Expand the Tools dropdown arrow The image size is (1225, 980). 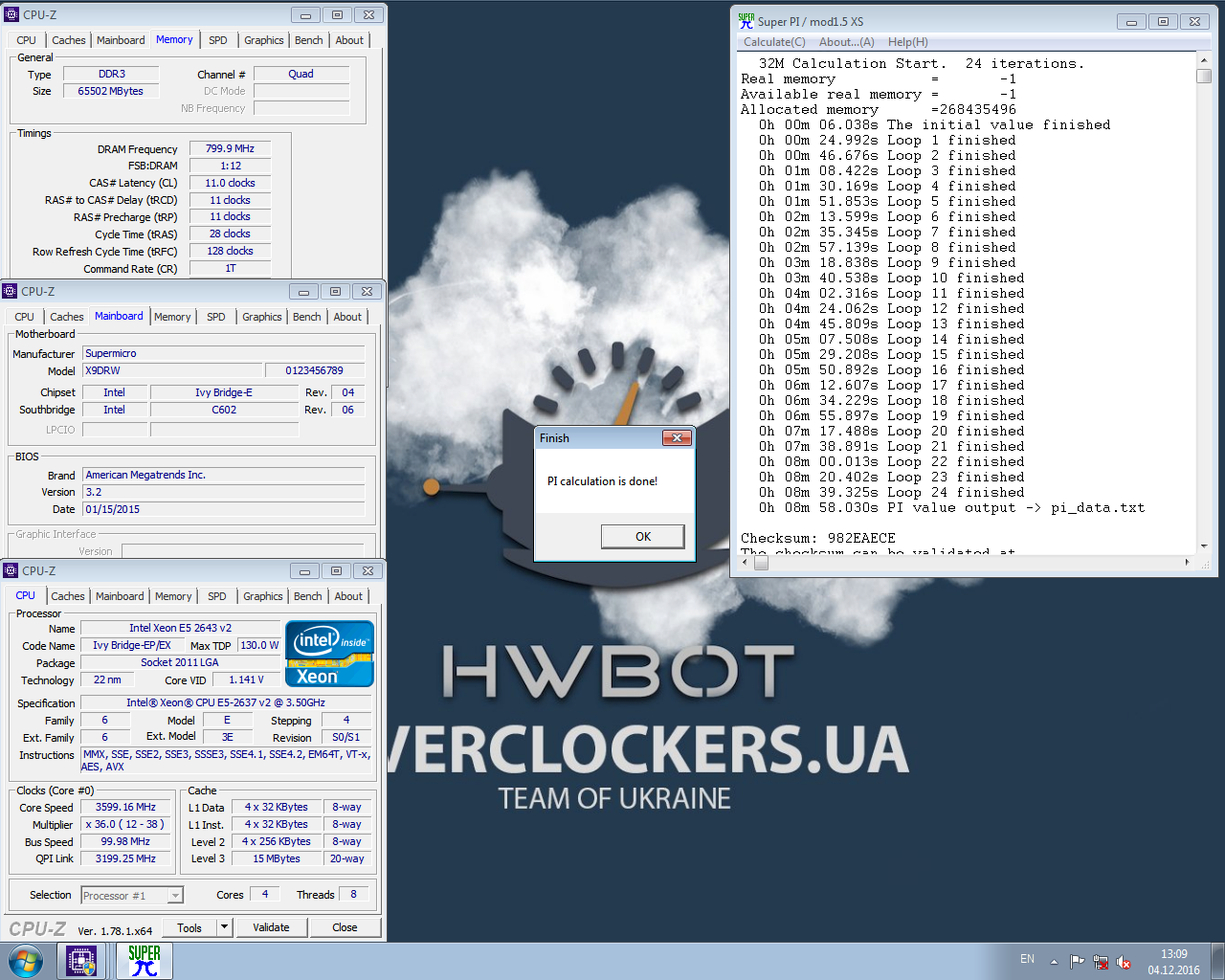pos(224,927)
